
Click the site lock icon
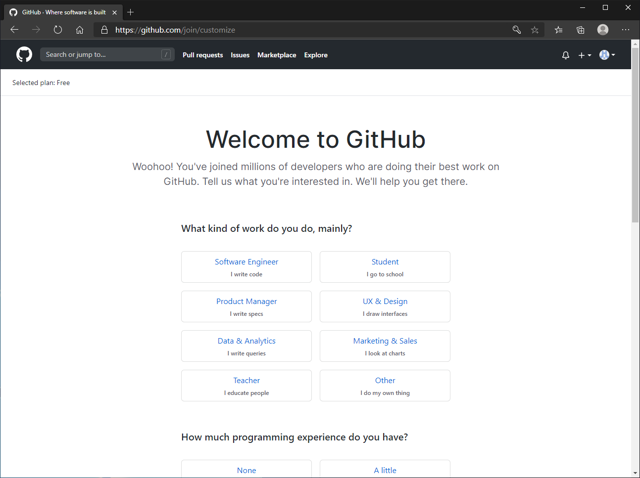pos(104,30)
